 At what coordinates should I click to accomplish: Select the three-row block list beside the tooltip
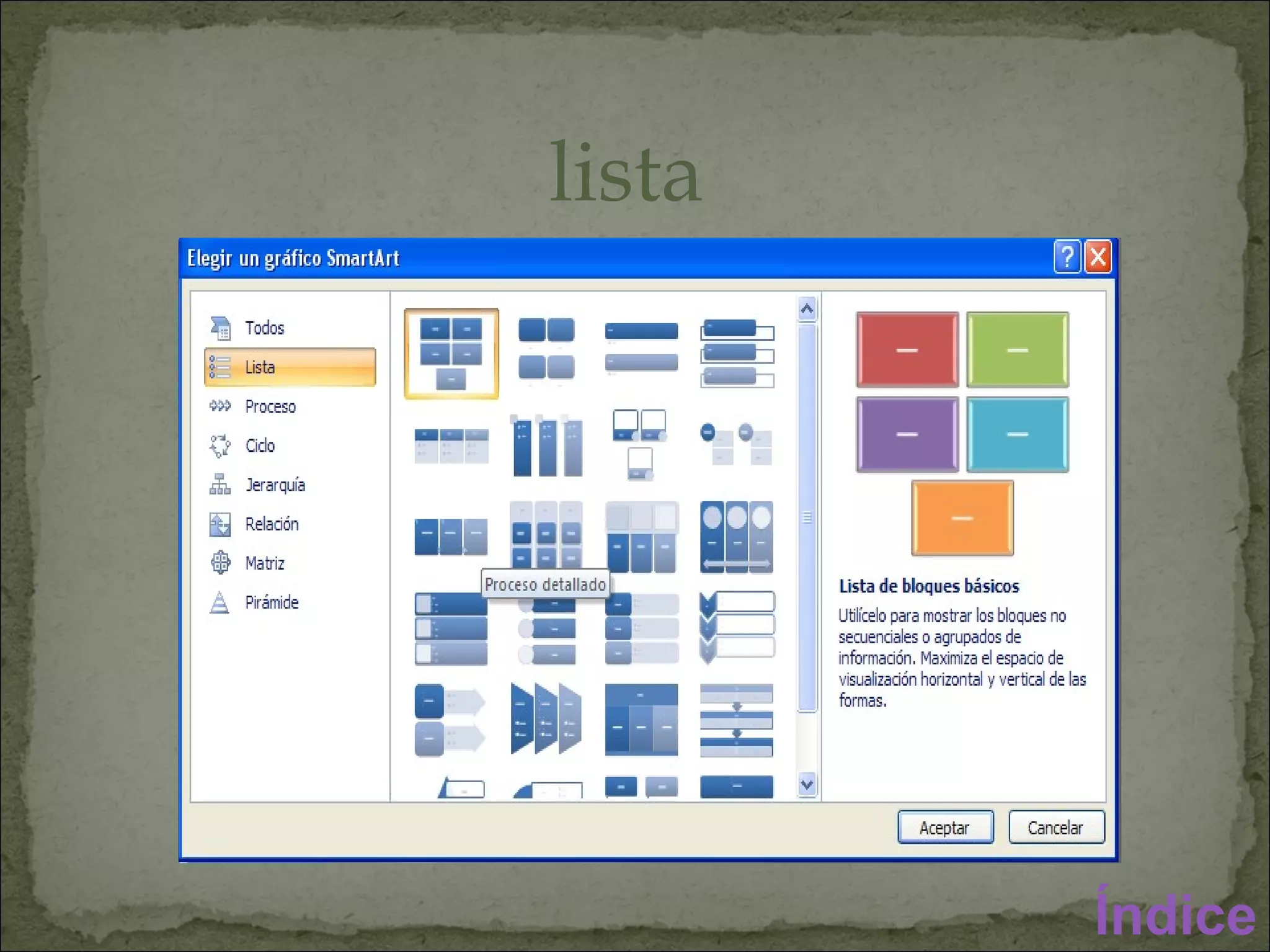(x=642, y=628)
